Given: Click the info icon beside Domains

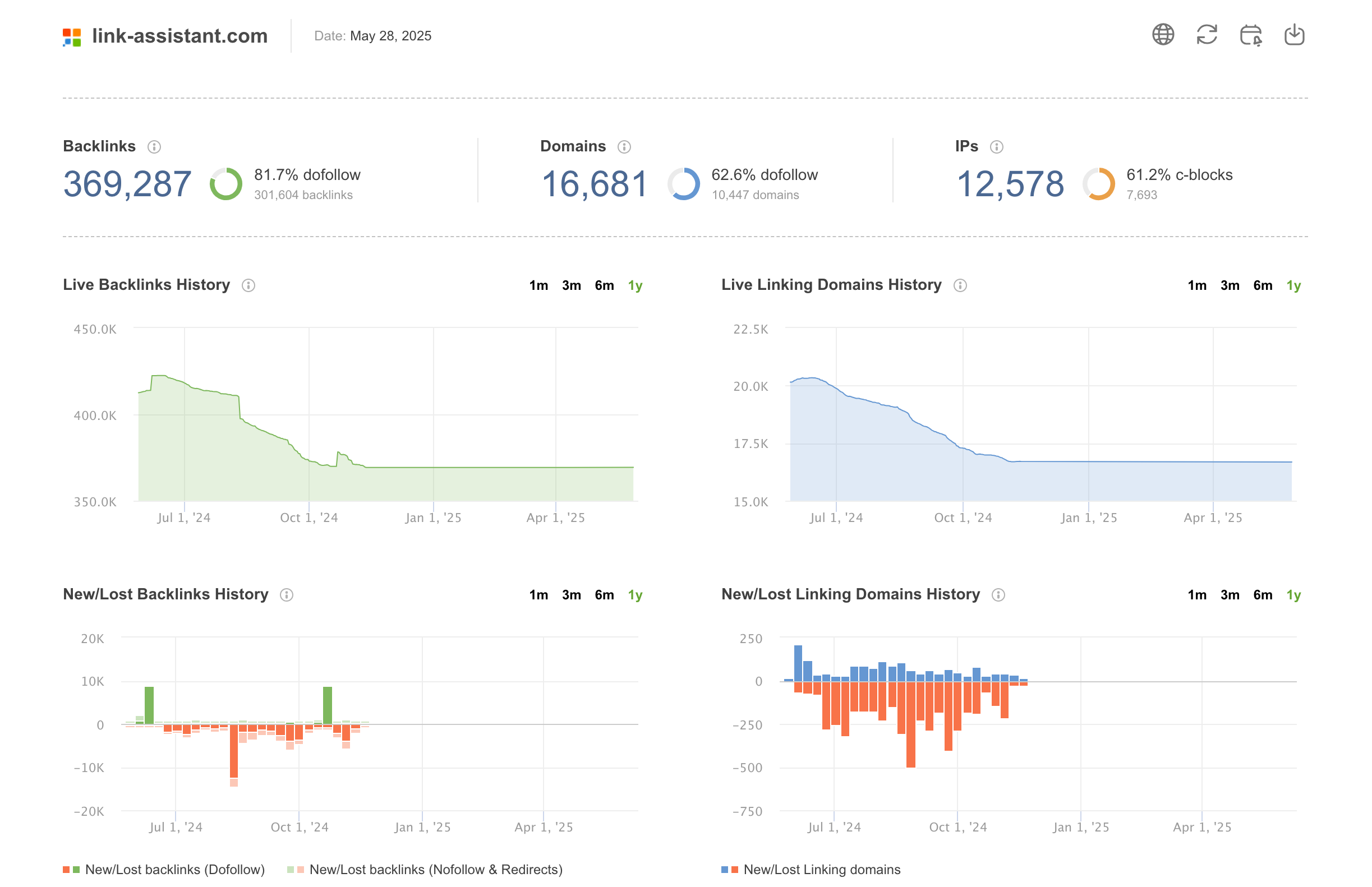Looking at the screenshot, I should pos(624,147).
